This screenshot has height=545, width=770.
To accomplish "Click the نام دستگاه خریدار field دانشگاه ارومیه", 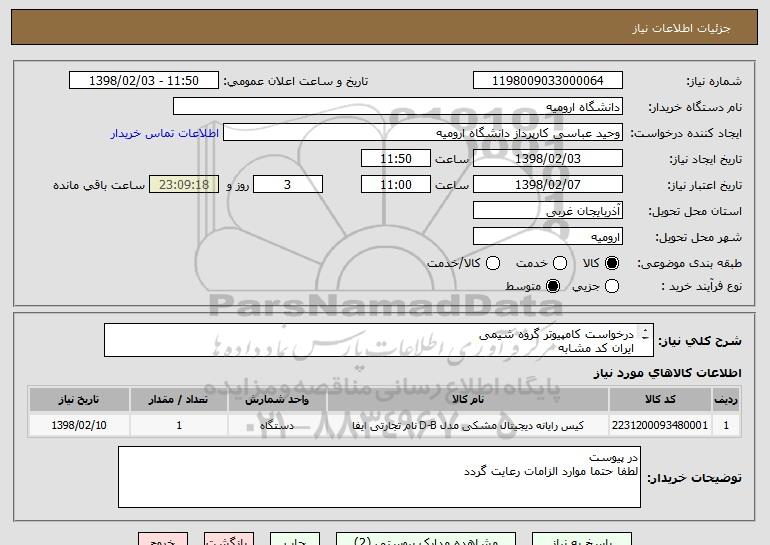I will point(398,107).
